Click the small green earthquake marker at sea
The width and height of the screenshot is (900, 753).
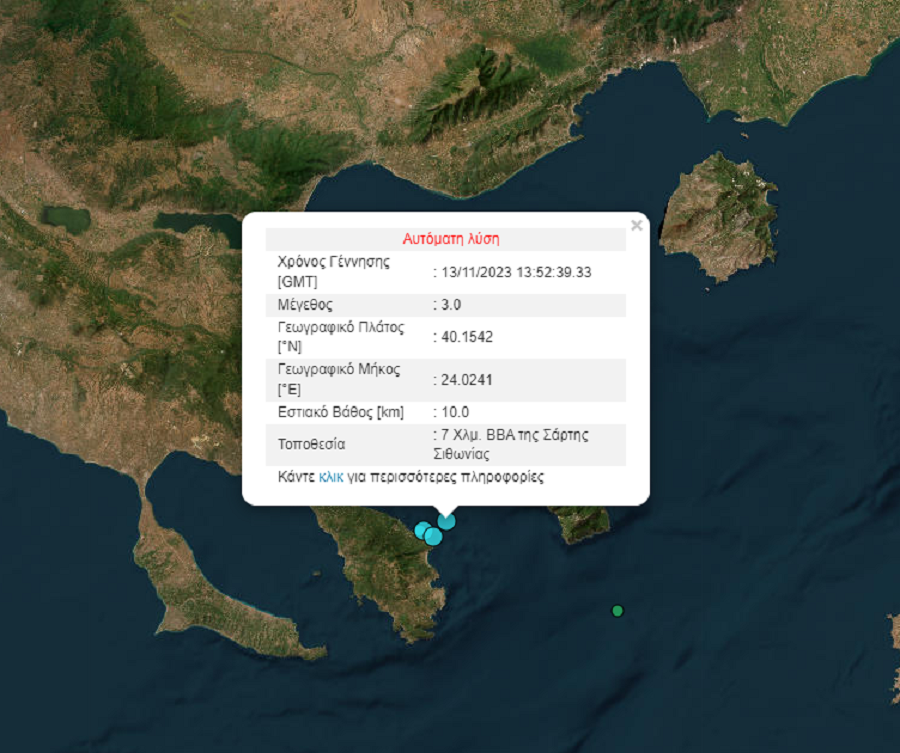[x=617, y=611]
